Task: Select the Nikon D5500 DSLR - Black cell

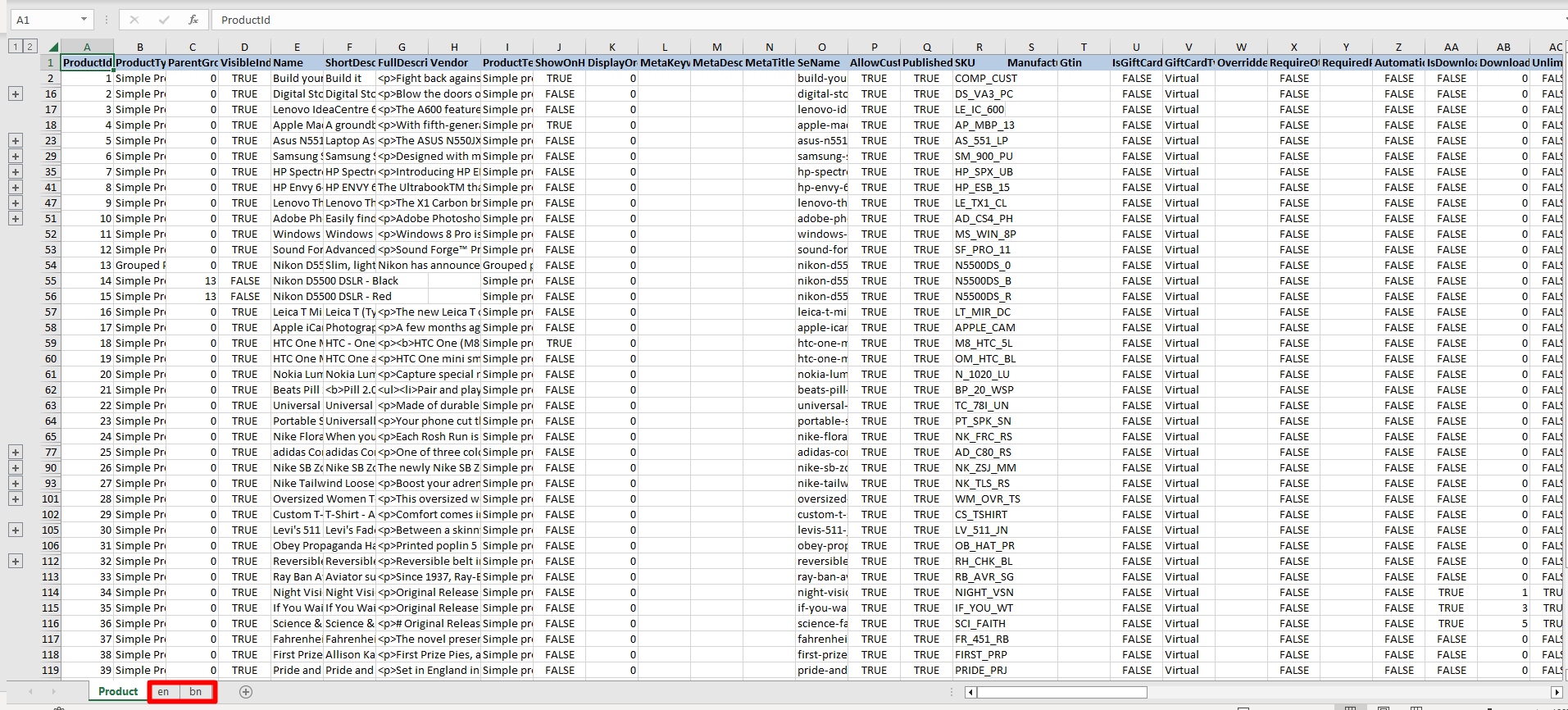Action: point(297,281)
